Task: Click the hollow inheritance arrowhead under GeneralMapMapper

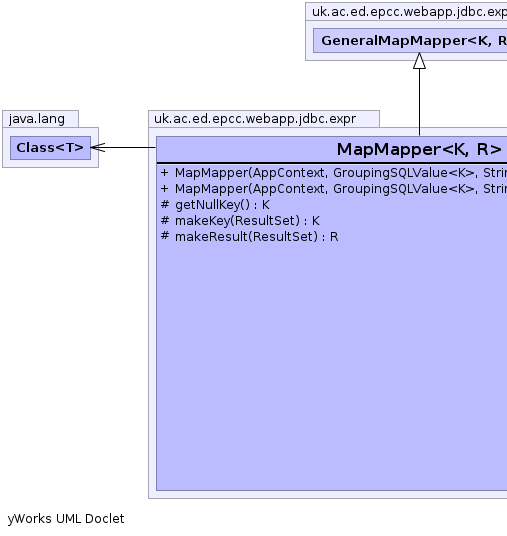Action: pyautogui.click(x=419, y=61)
